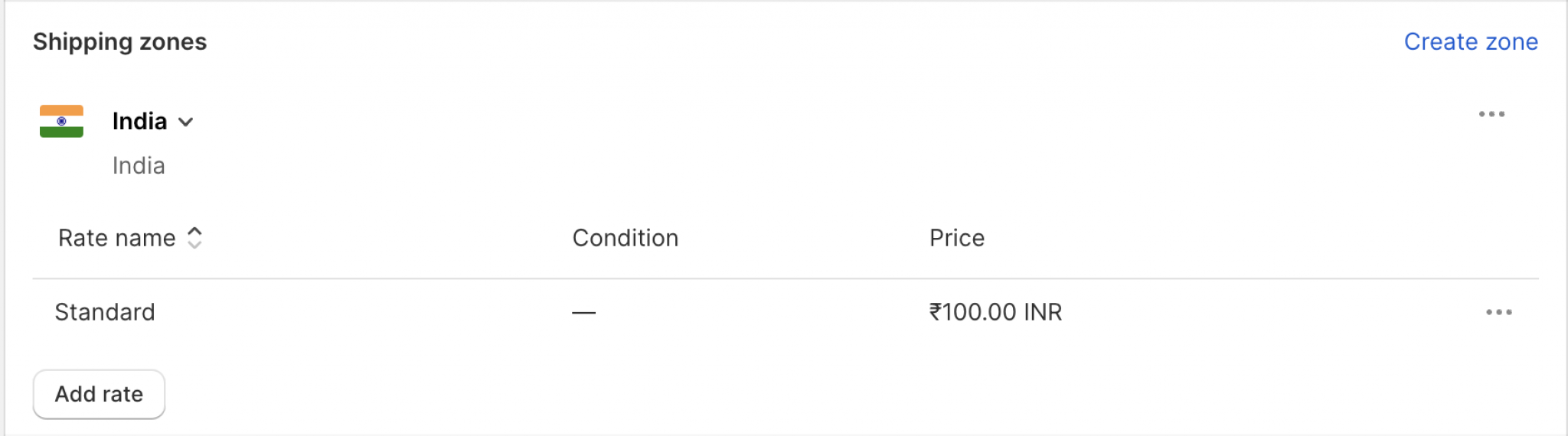Click the rupee symbol in the price
Image resolution: width=1568 pixels, height=436 pixels.
pos(935,312)
